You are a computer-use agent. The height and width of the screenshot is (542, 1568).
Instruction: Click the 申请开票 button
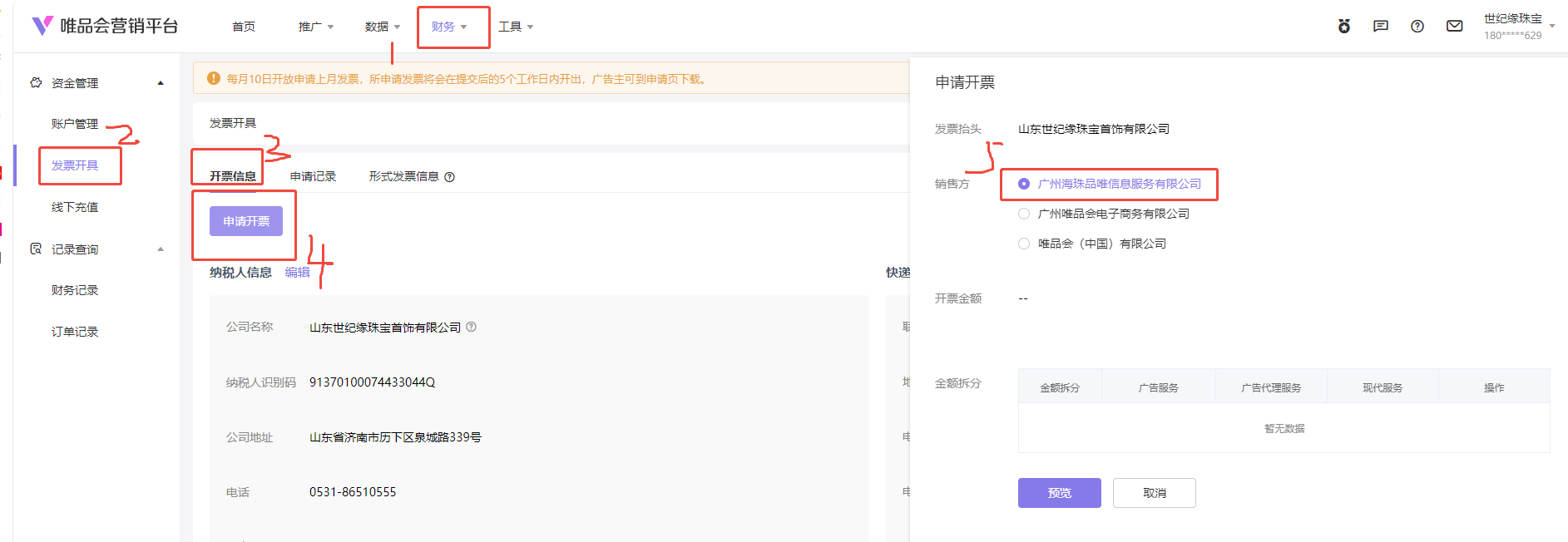pyautogui.click(x=246, y=221)
